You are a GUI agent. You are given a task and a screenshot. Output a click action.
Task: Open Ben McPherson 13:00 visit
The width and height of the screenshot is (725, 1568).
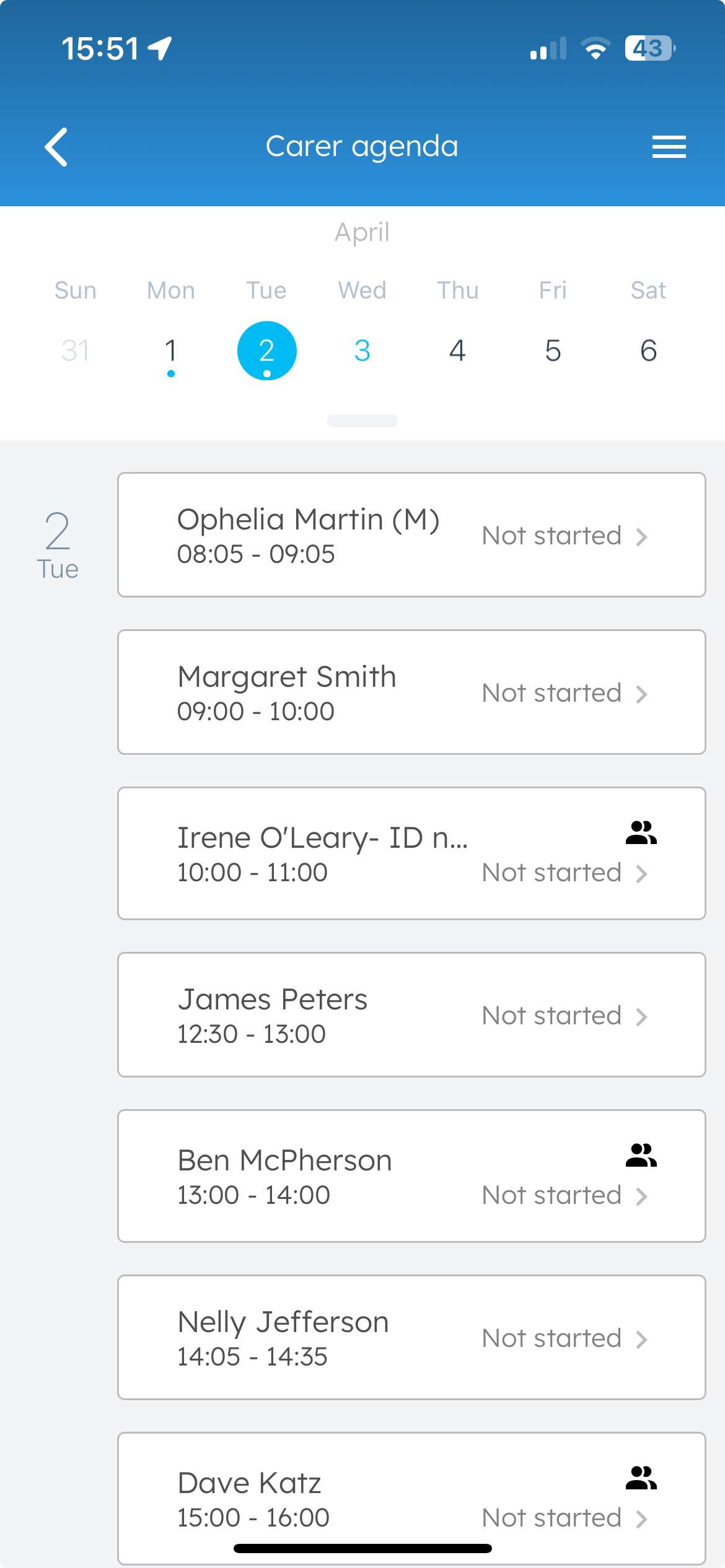coord(411,1176)
